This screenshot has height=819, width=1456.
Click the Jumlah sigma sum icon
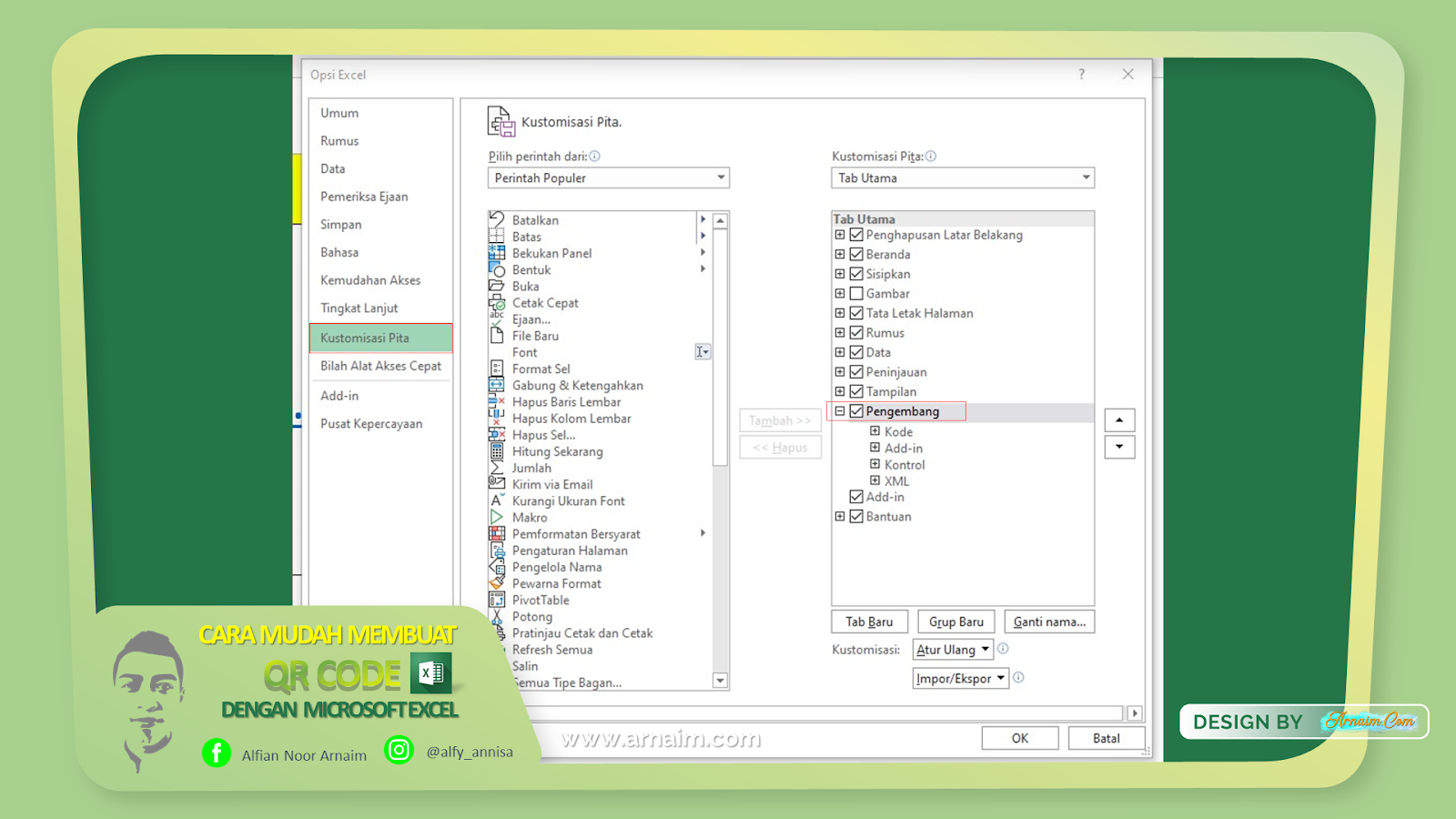point(497,468)
